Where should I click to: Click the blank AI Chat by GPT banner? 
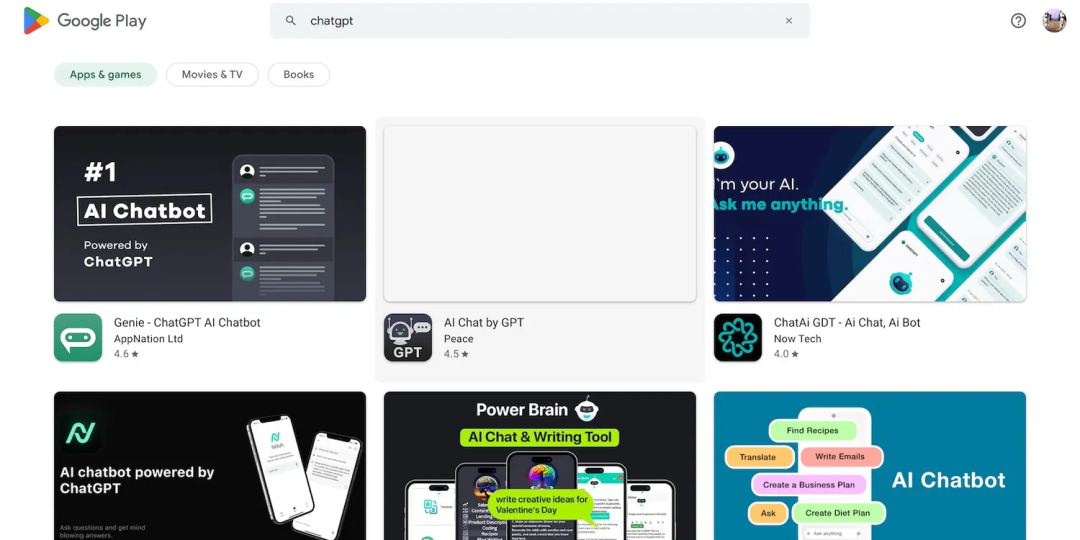(x=540, y=214)
